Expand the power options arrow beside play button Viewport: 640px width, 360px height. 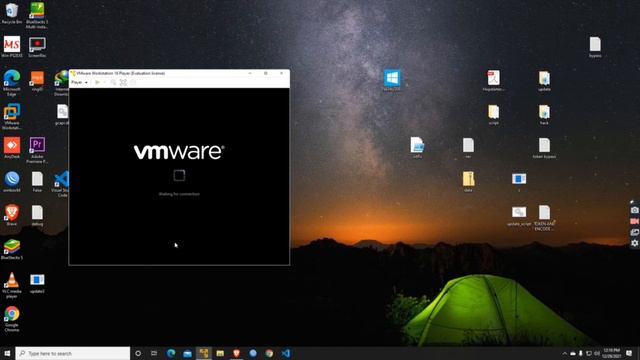coord(104,82)
